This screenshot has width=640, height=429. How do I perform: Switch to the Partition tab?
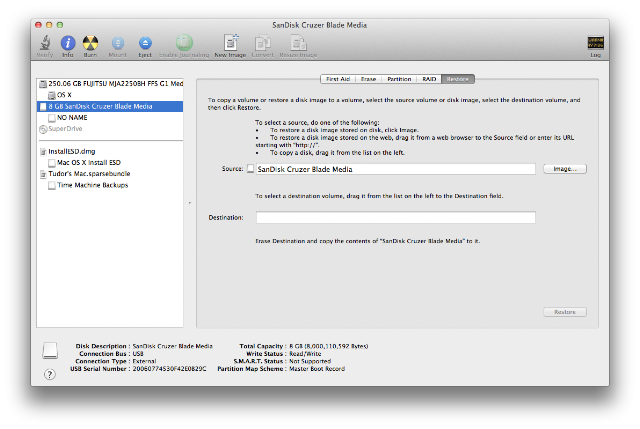click(x=399, y=79)
